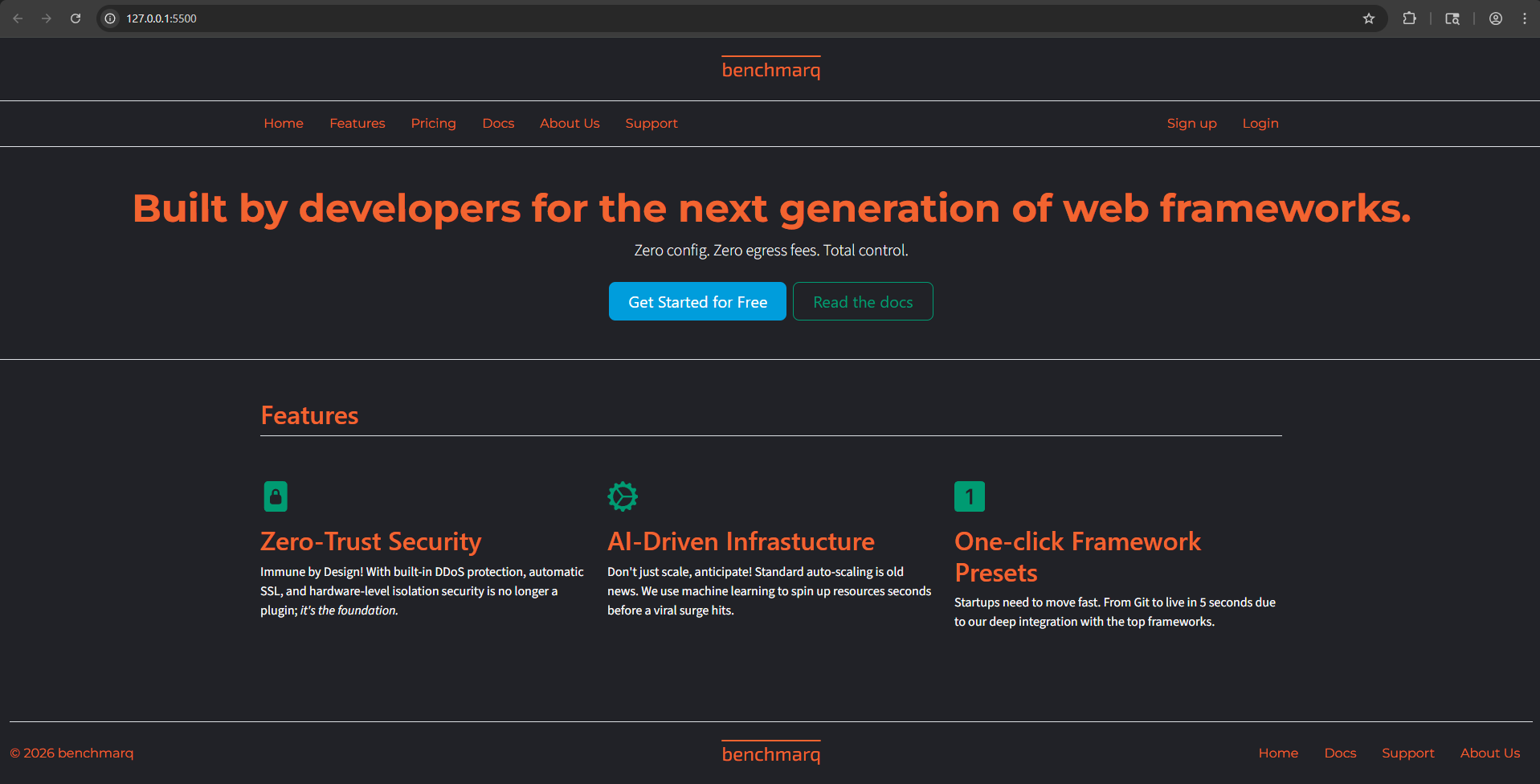The image size is (1540, 784).
Task: Click the 'Zero config. Zero egress fees' tagline
Action: click(x=771, y=250)
